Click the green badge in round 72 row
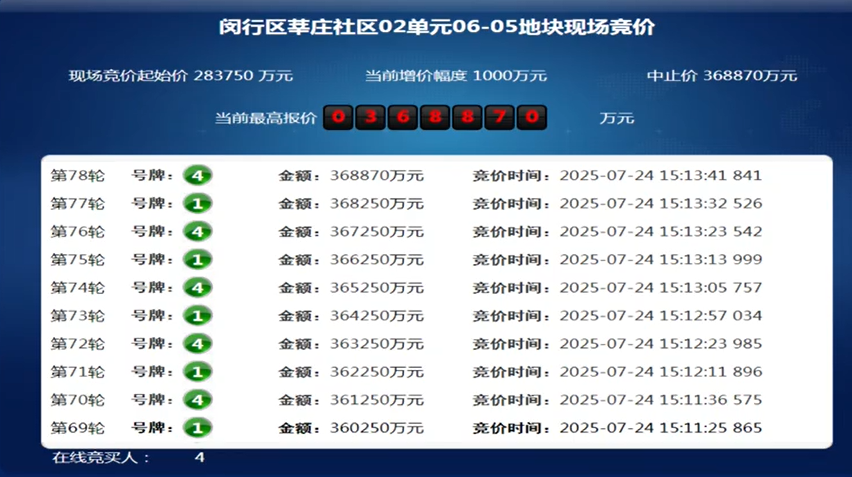Image resolution: width=852 pixels, height=477 pixels. tap(197, 344)
